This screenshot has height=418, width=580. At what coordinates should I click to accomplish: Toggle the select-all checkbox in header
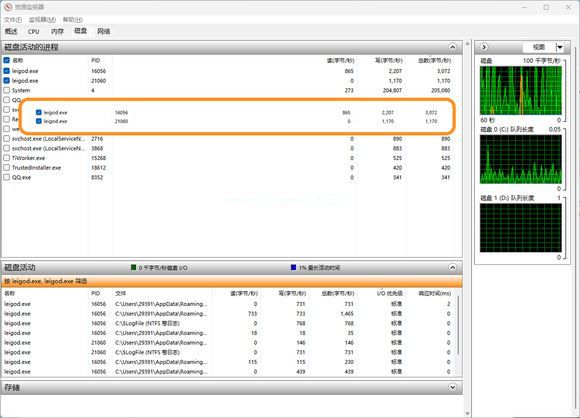(x=7, y=60)
